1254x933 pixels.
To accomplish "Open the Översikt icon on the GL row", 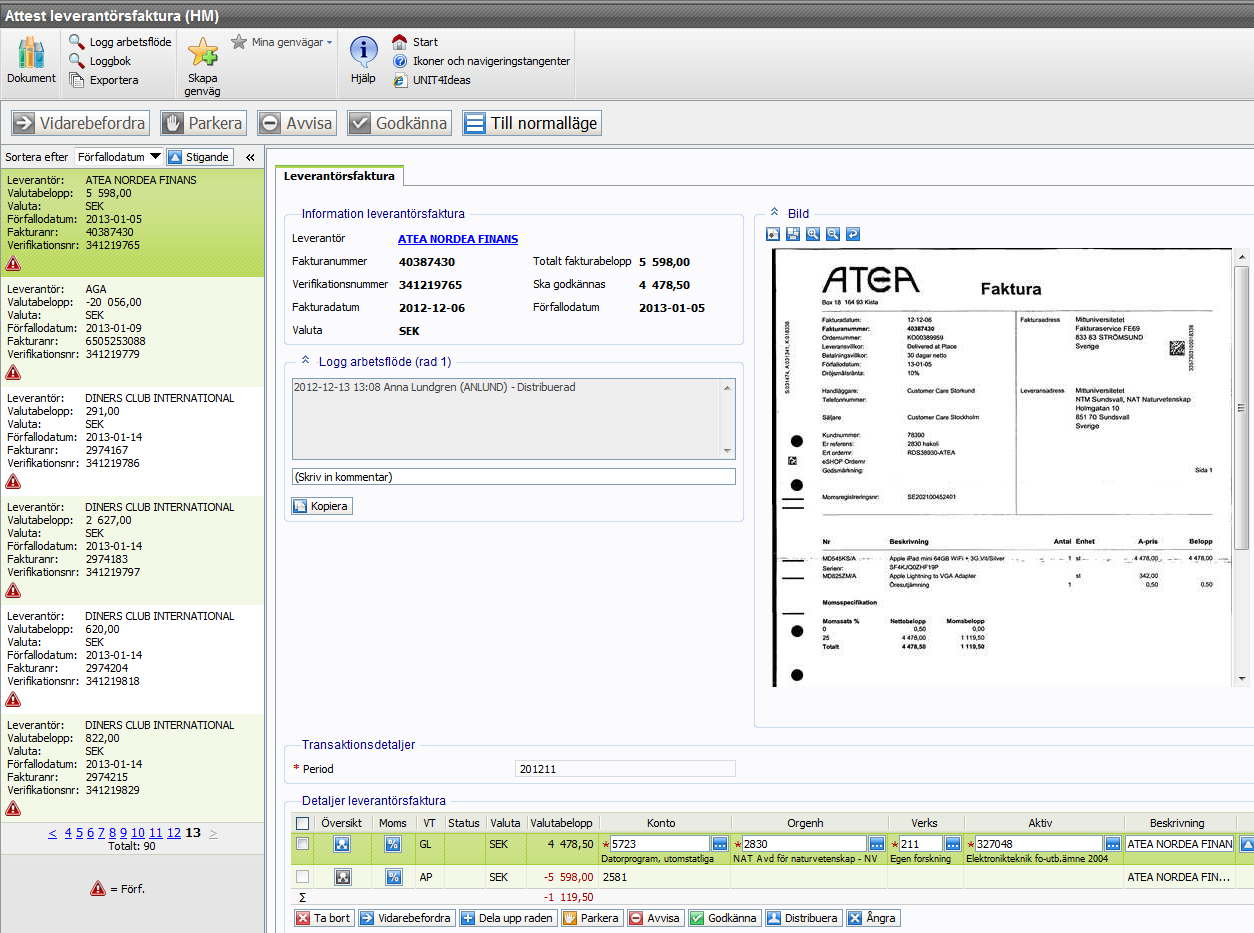I will (343, 845).
